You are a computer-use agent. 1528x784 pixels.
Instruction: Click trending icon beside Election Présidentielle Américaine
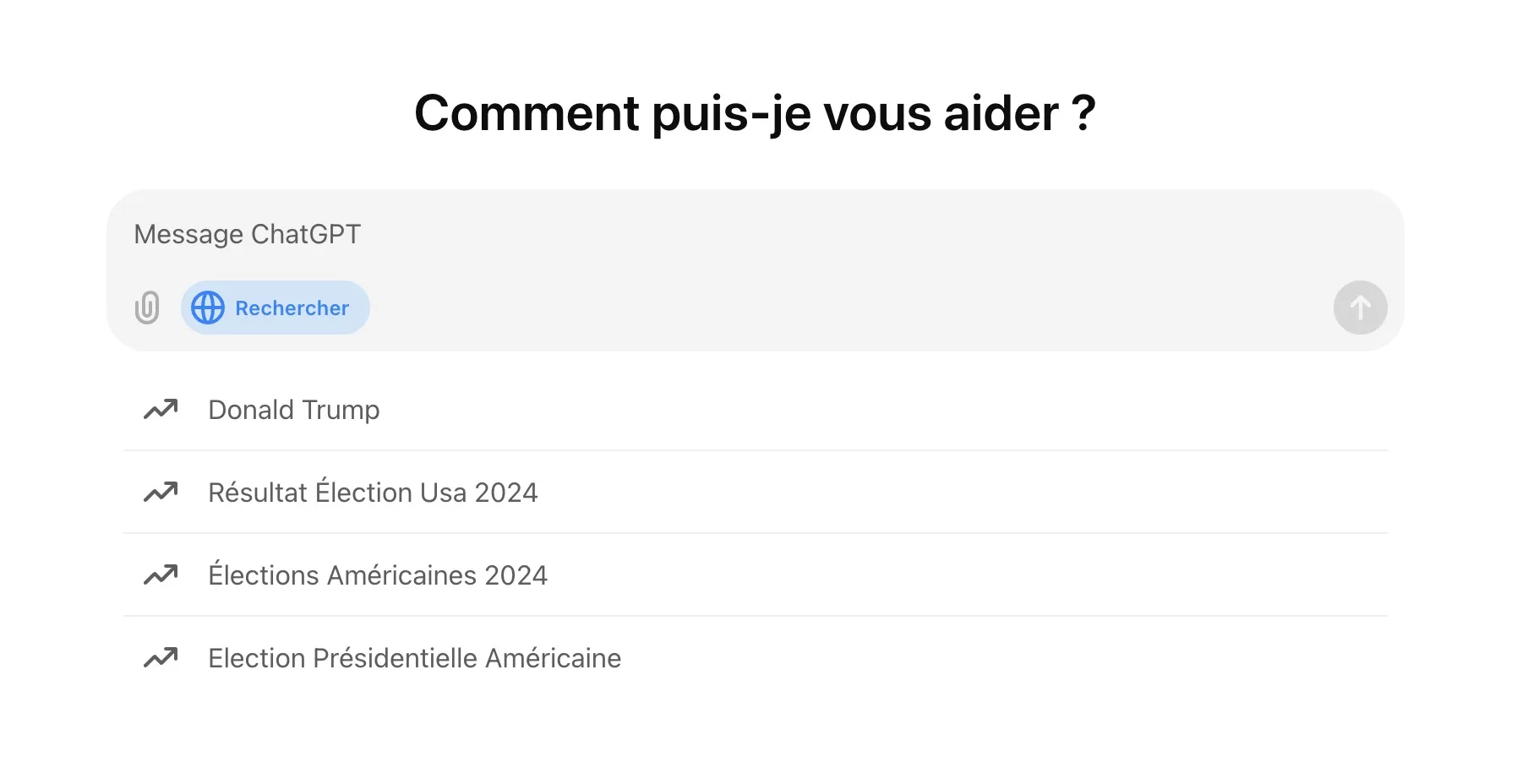coord(161,658)
